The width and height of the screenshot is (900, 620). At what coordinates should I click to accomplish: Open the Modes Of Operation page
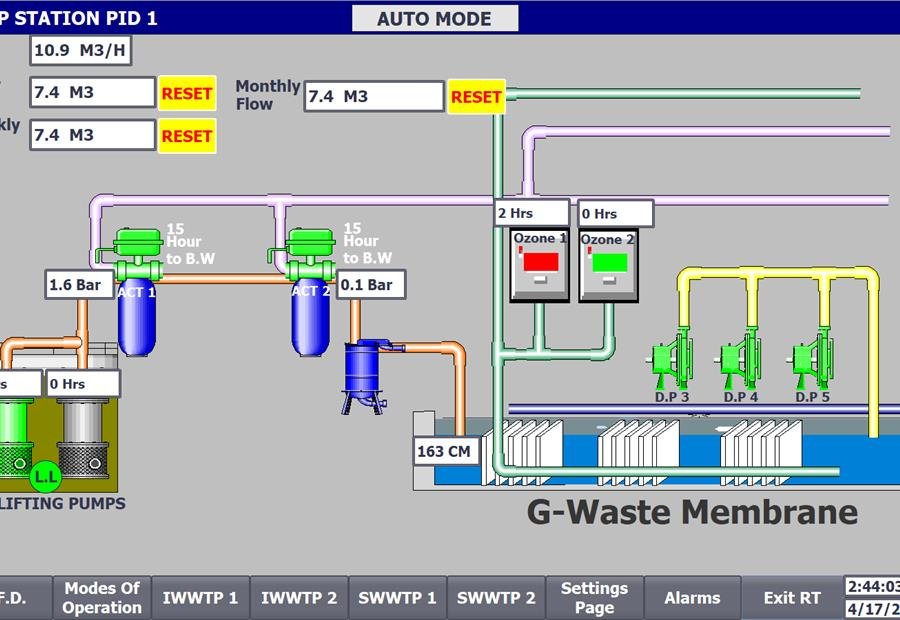click(x=102, y=598)
